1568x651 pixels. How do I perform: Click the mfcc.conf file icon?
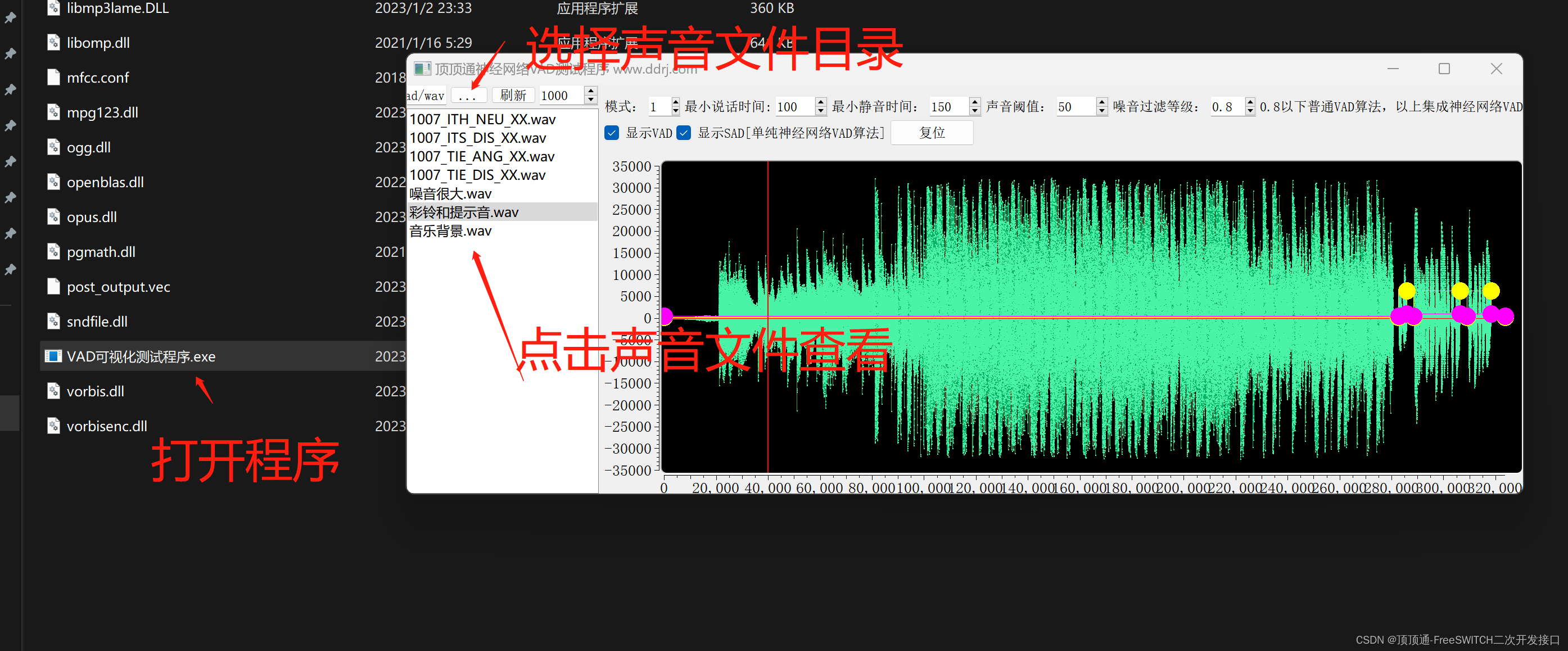pyautogui.click(x=53, y=77)
